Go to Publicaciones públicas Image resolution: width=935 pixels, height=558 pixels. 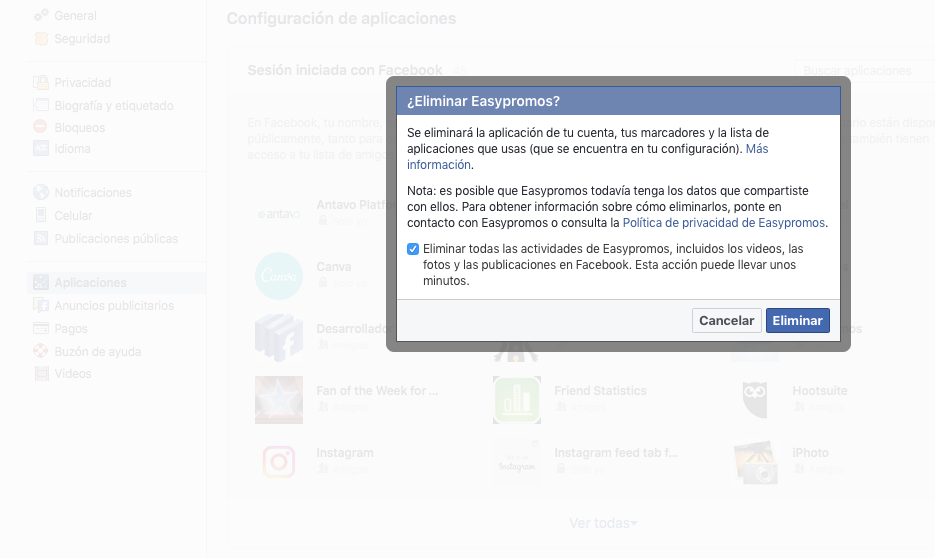click(x=116, y=238)
